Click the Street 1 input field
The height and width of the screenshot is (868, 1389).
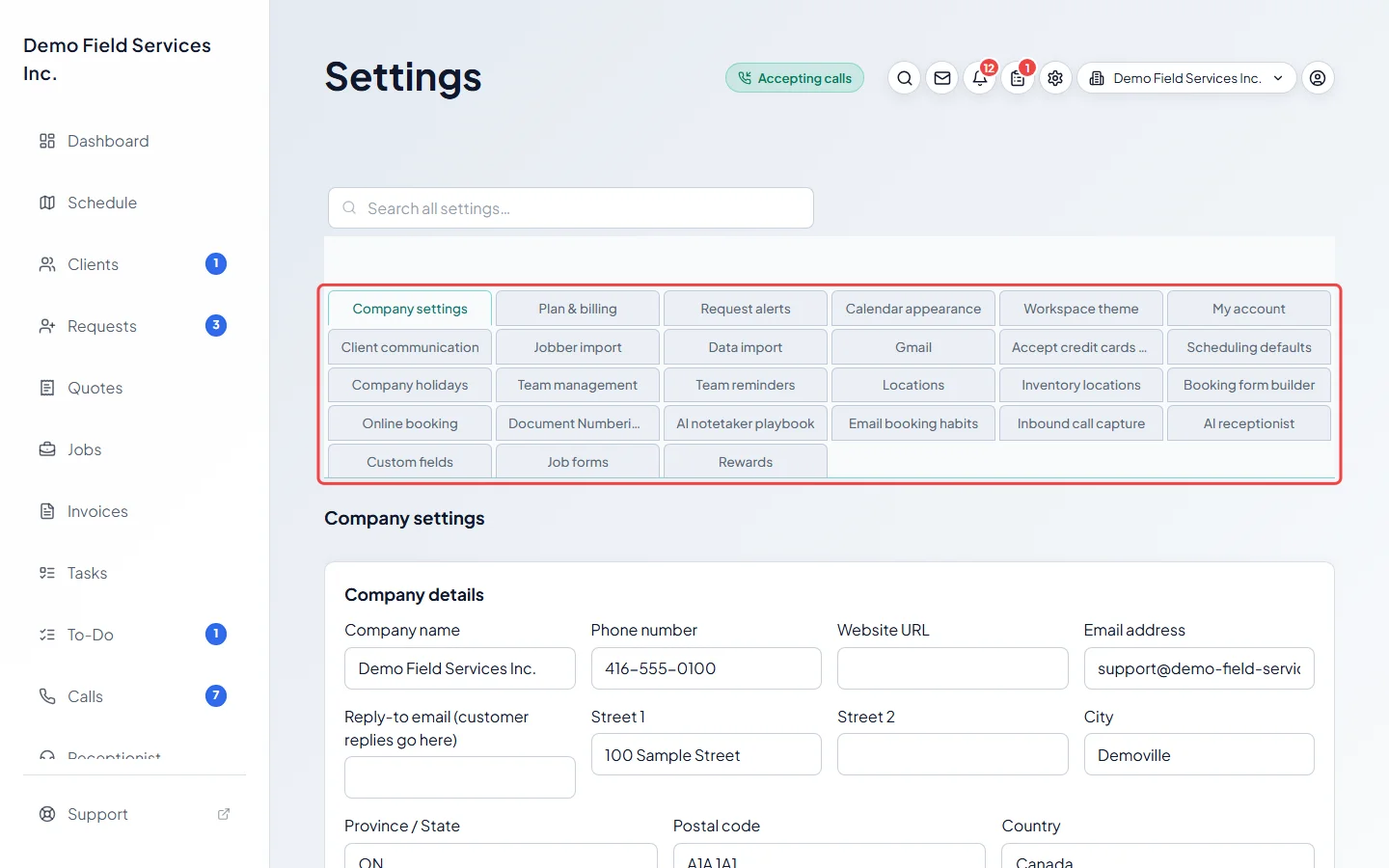point(706,754)
